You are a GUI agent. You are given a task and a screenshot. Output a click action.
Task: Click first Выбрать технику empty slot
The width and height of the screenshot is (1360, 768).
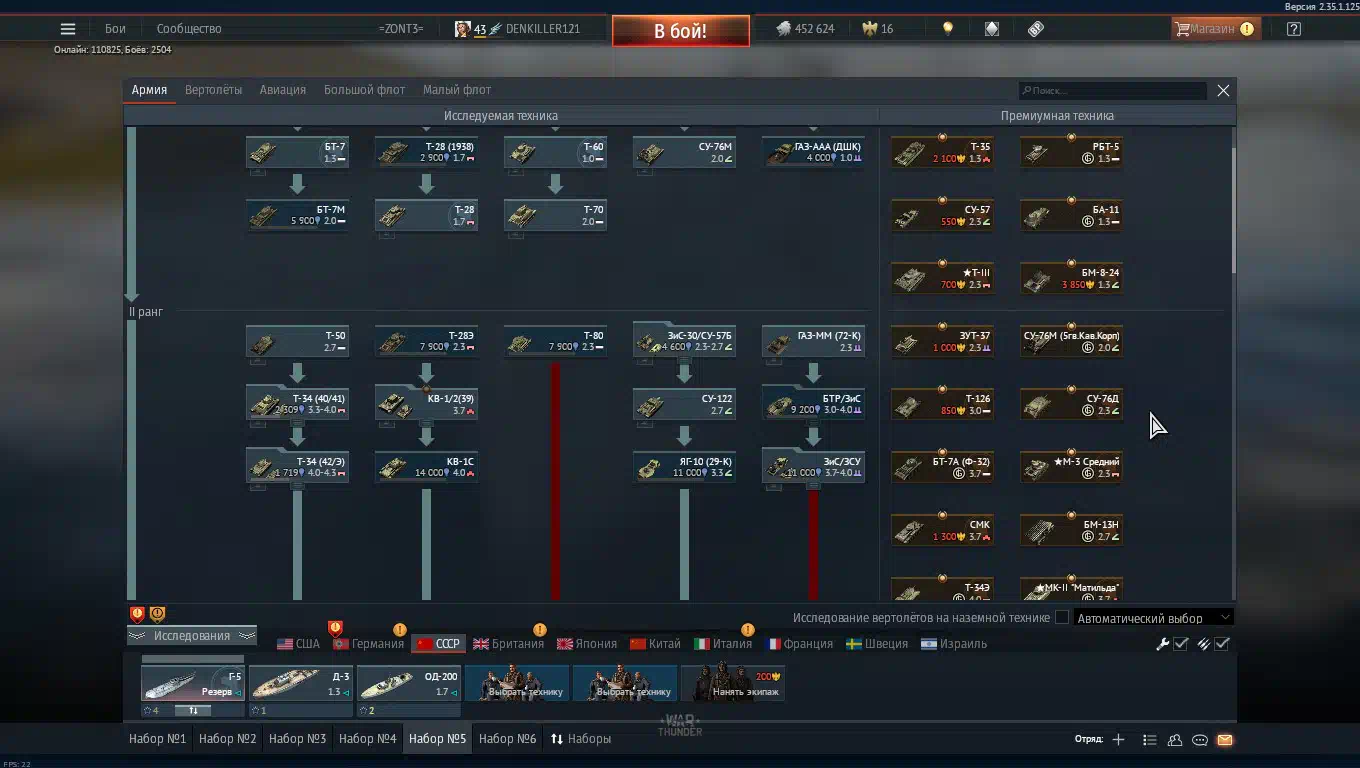click(517, 684)
